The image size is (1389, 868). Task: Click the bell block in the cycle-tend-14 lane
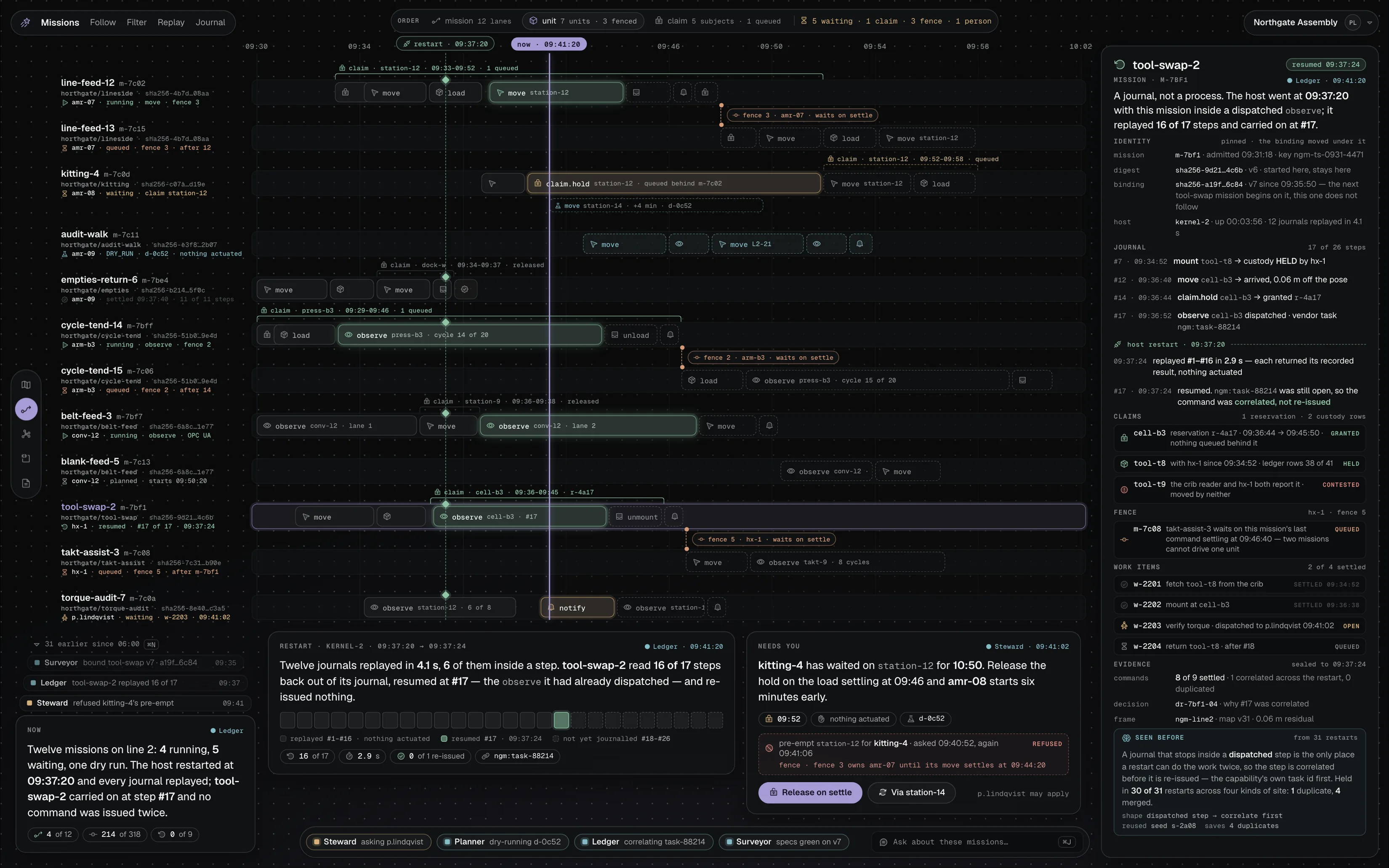coord(670,335)
